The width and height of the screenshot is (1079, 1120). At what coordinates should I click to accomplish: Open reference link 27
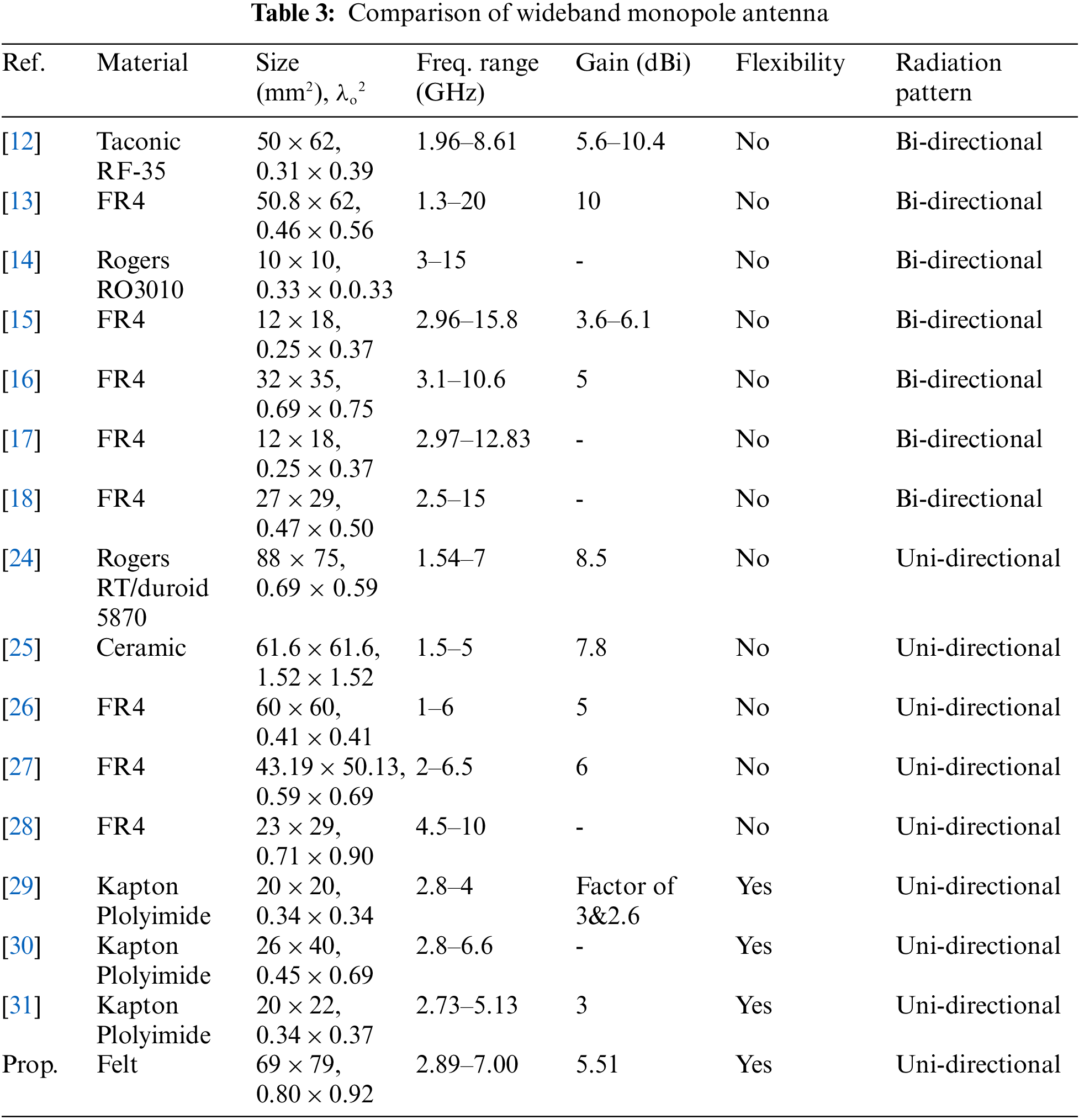coord(21,767)
